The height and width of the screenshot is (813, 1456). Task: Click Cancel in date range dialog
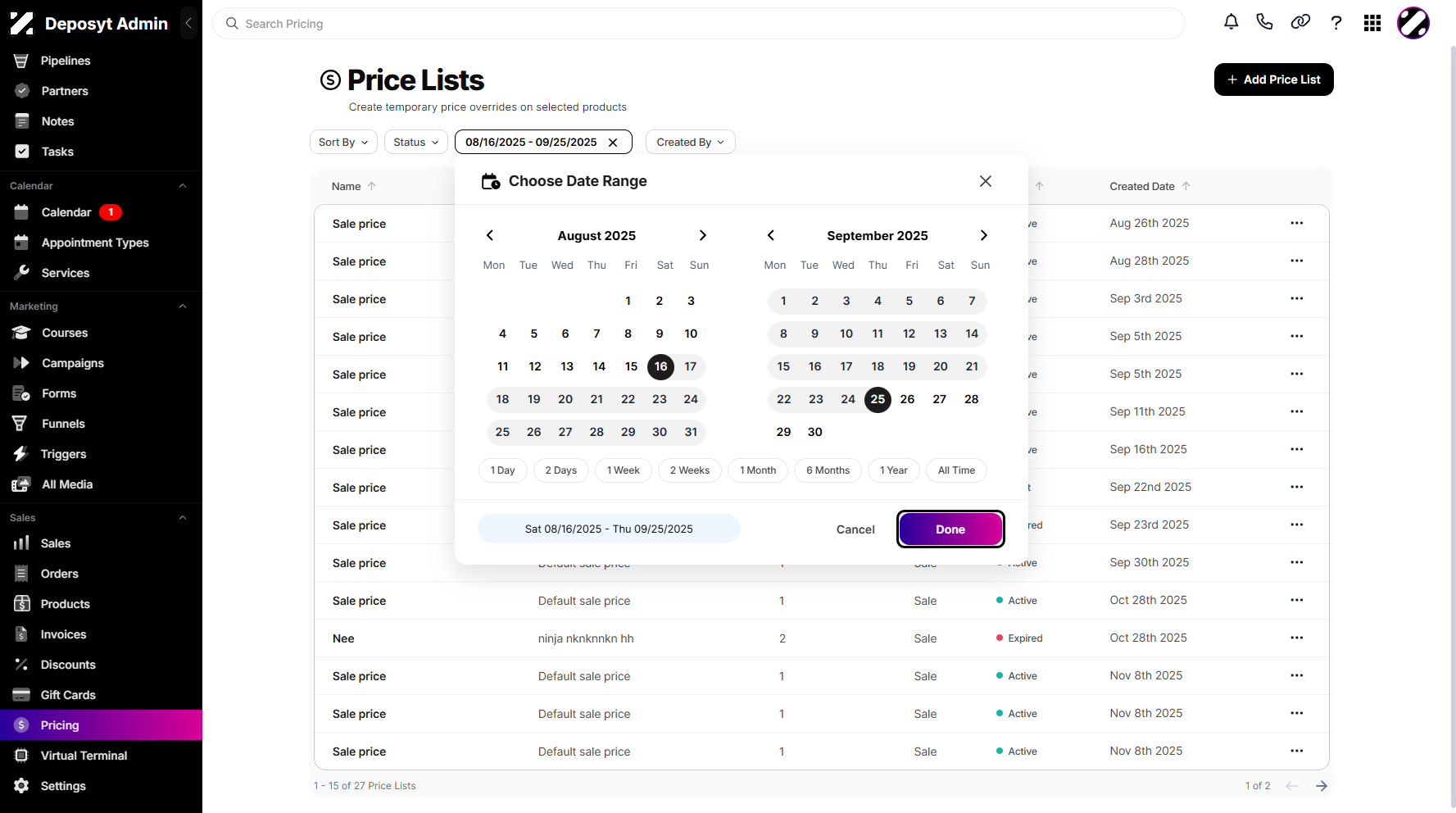point(855,529)
